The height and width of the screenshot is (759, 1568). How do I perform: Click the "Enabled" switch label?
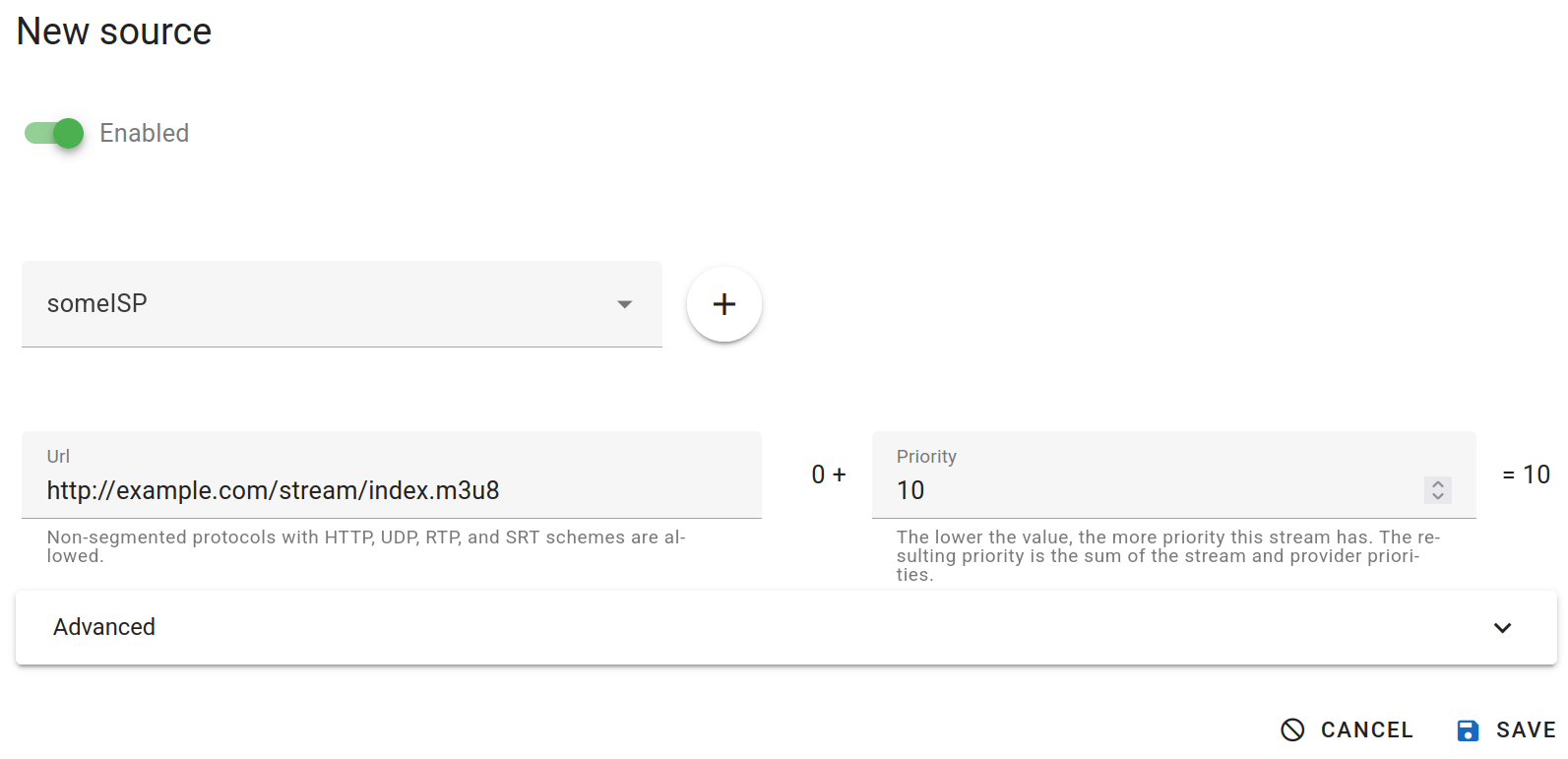(144, 133)
